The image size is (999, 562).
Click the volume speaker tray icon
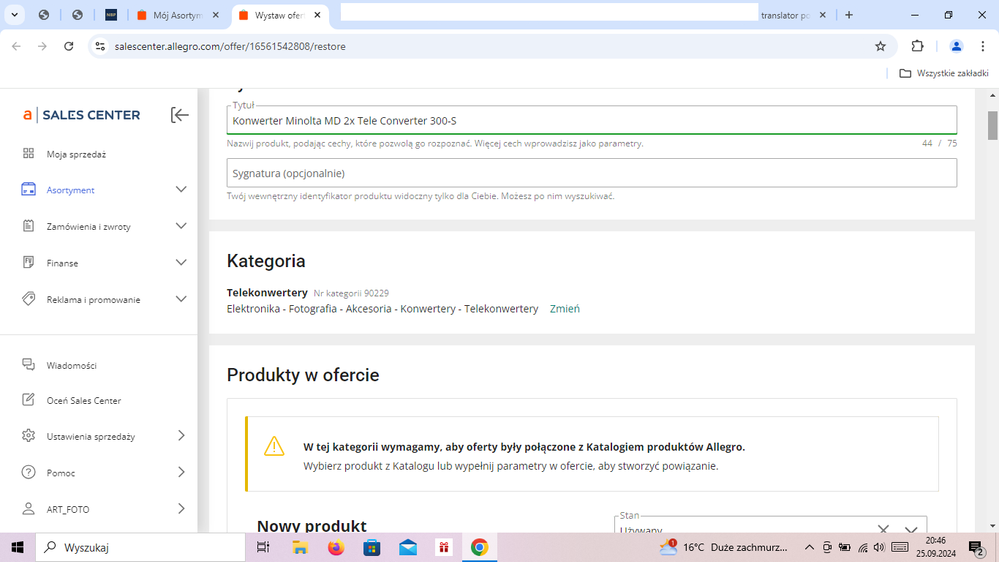(879, 547)
